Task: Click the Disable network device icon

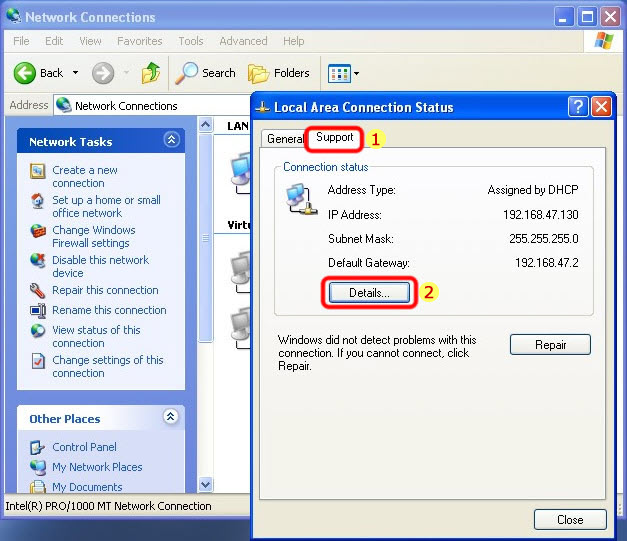Action: 38,261
